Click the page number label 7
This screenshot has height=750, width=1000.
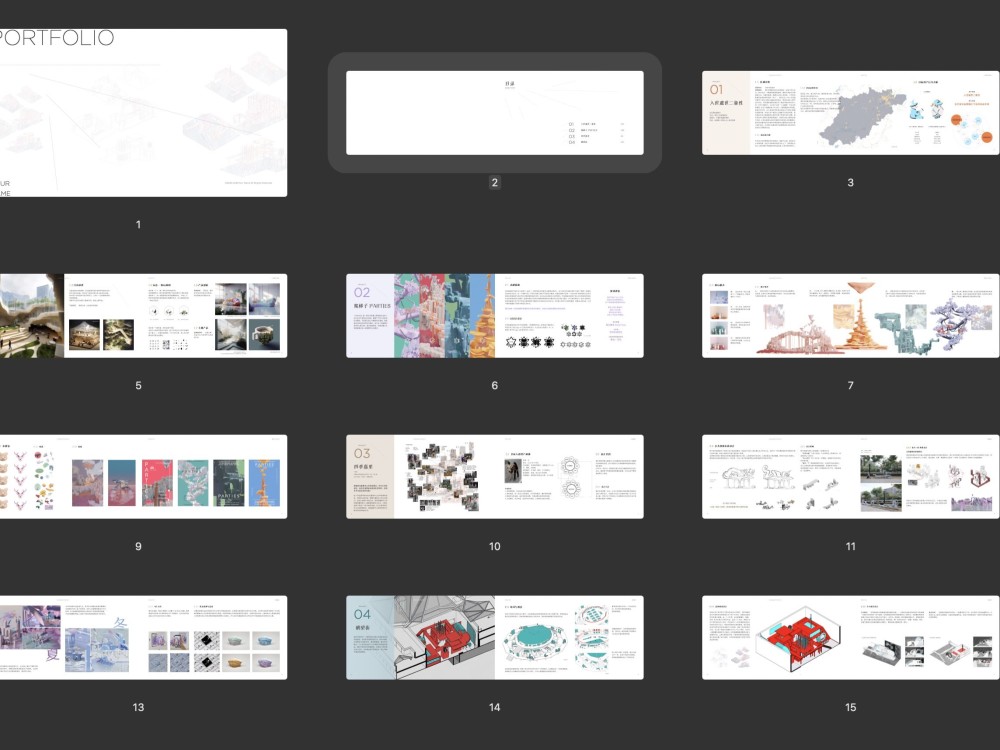[850, 385]
